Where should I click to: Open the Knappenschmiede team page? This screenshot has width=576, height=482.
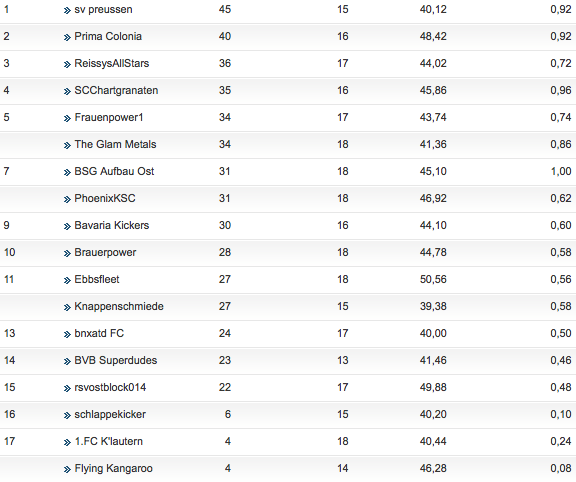click(119, 306)
